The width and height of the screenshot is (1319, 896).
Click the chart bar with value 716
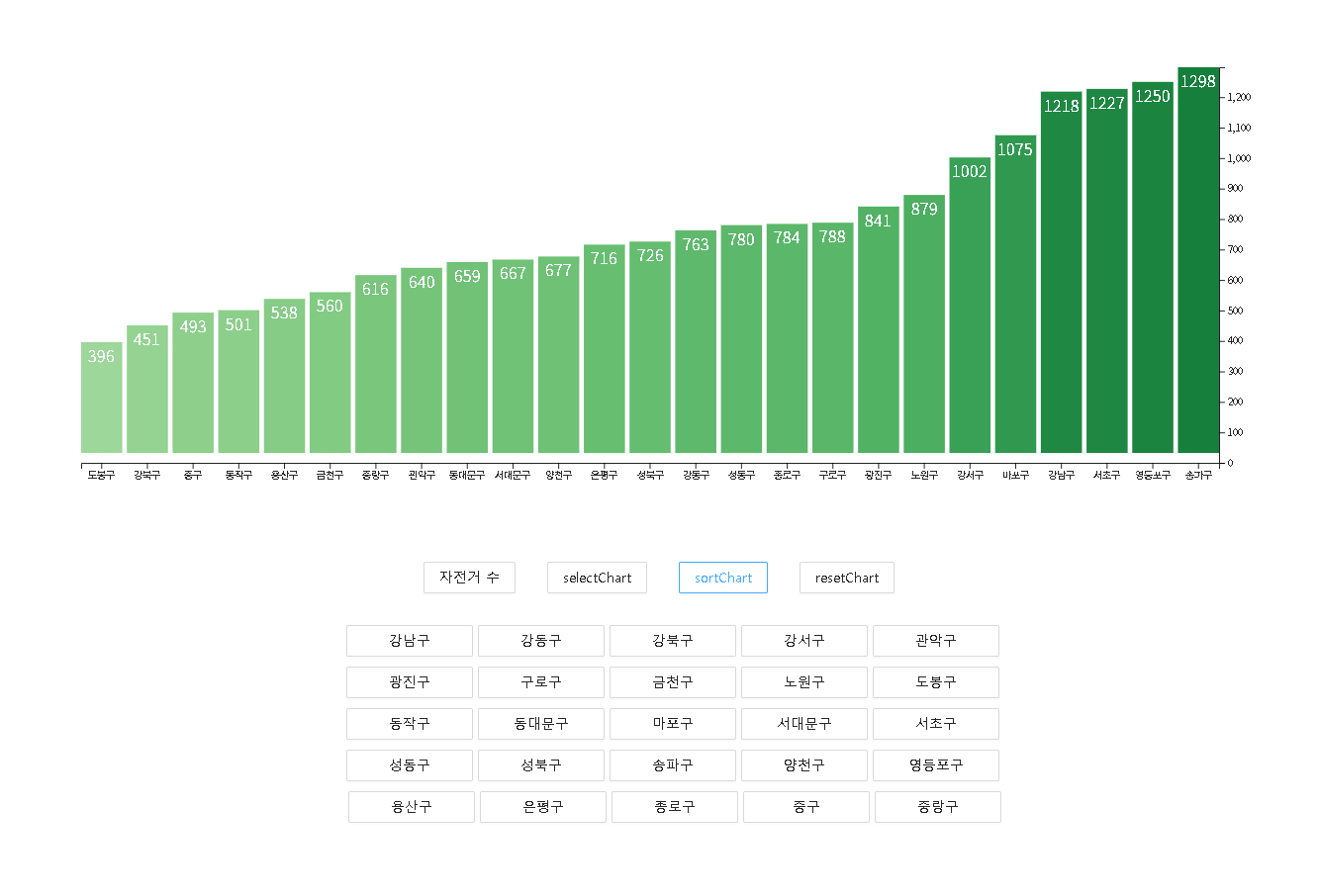[x=604, y=349]
